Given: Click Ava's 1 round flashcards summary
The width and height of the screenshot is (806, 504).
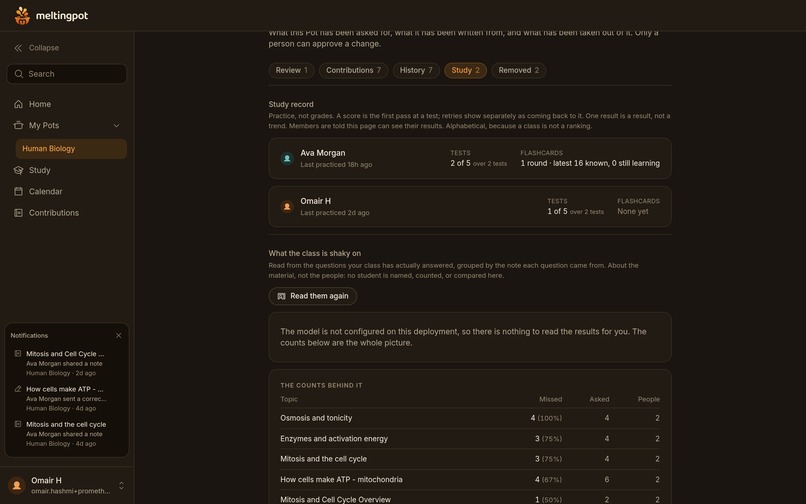Looking at the screenshot, I should (590, 163).
